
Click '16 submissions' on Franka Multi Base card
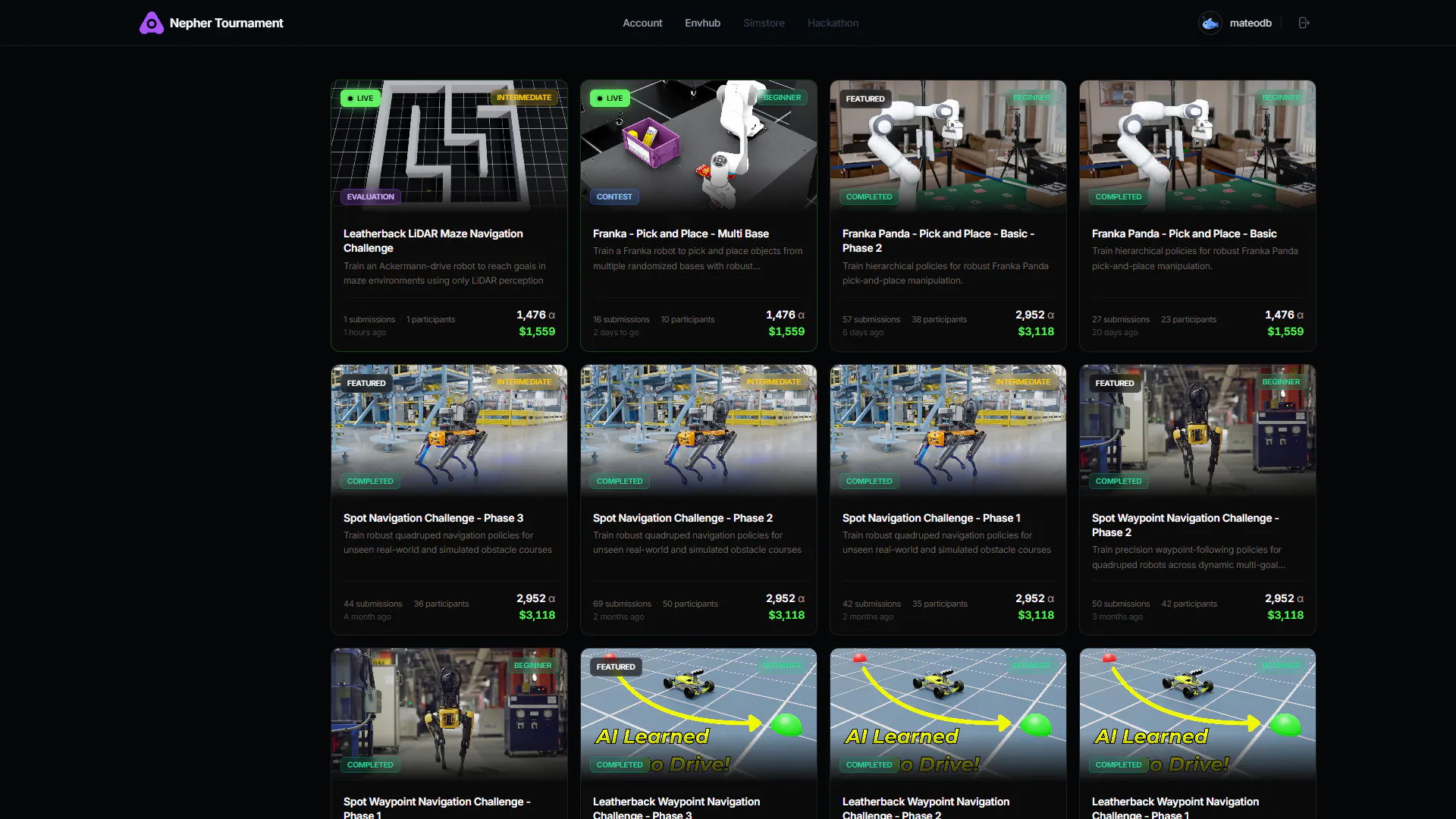pyautogui.click(x=621, y=319)
